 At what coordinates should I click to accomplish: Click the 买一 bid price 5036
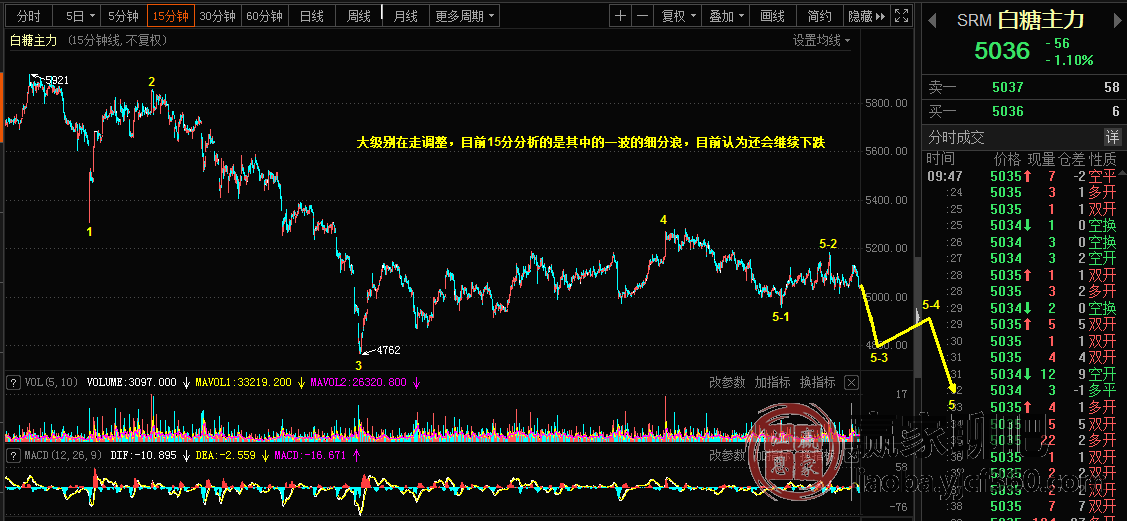point(1007,111)
